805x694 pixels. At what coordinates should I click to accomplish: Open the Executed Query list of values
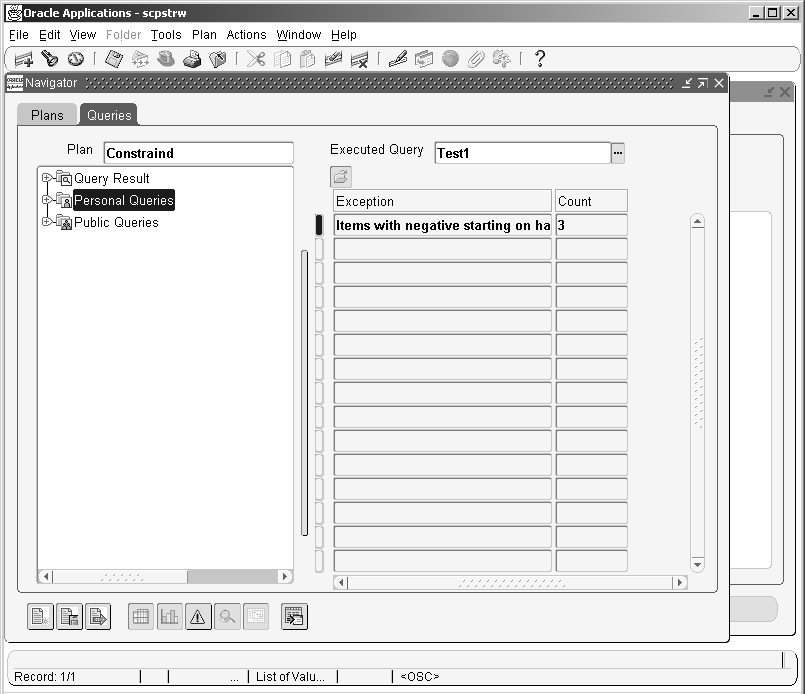[x=618, y=153]
